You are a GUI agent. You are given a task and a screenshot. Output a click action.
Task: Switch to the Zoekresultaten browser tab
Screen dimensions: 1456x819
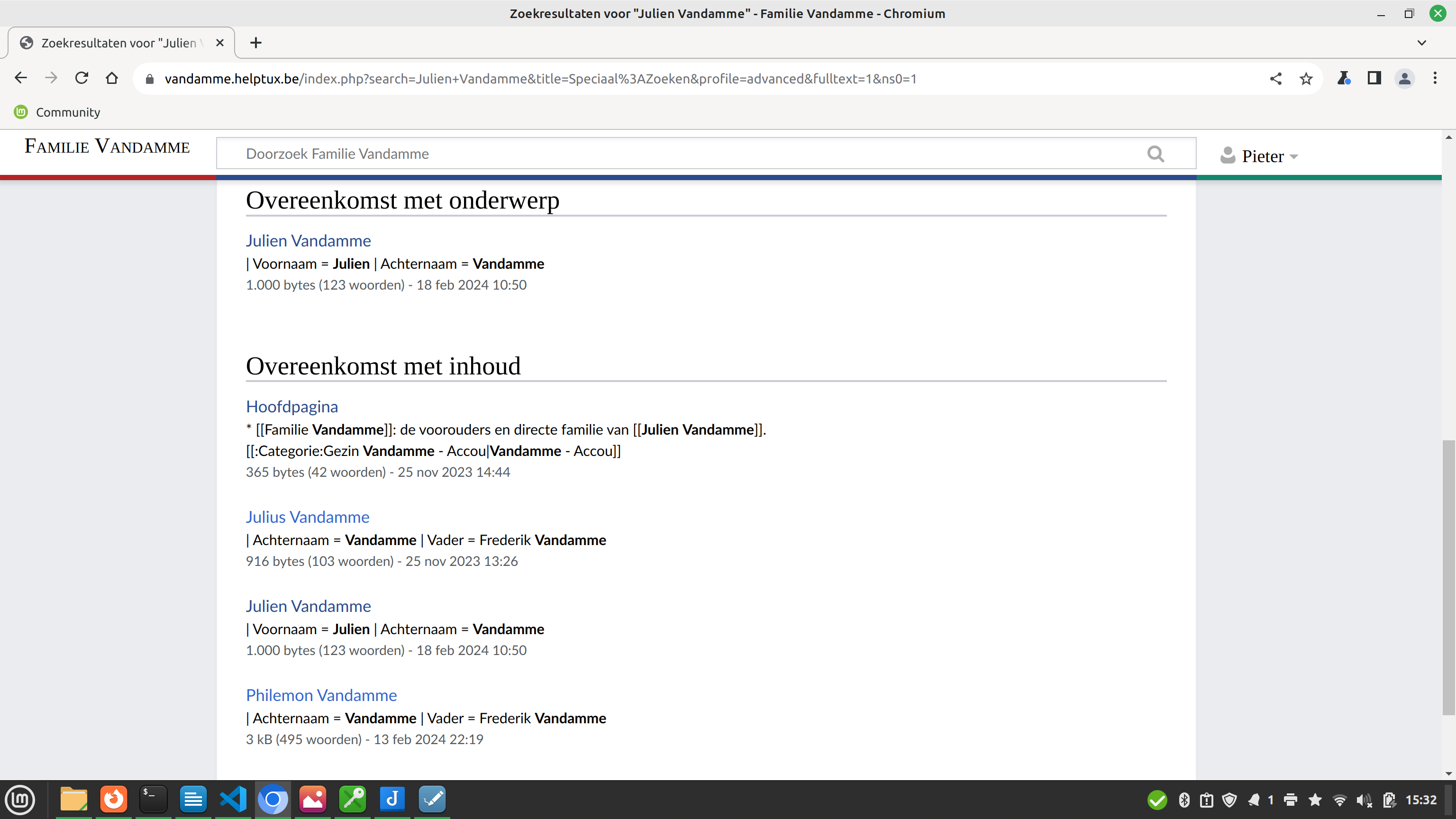coord(113,42)
